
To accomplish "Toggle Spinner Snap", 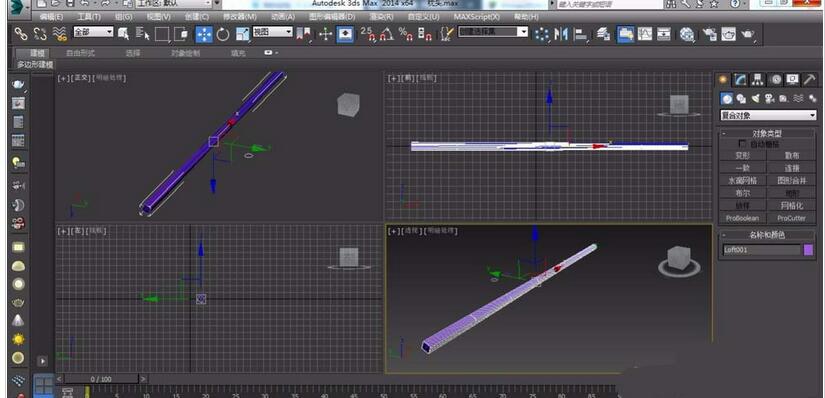I will (x=425, y=35).
